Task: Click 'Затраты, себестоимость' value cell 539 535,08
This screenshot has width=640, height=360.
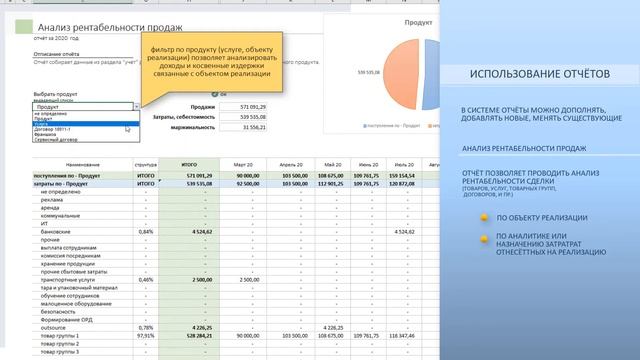Action: 243,117
